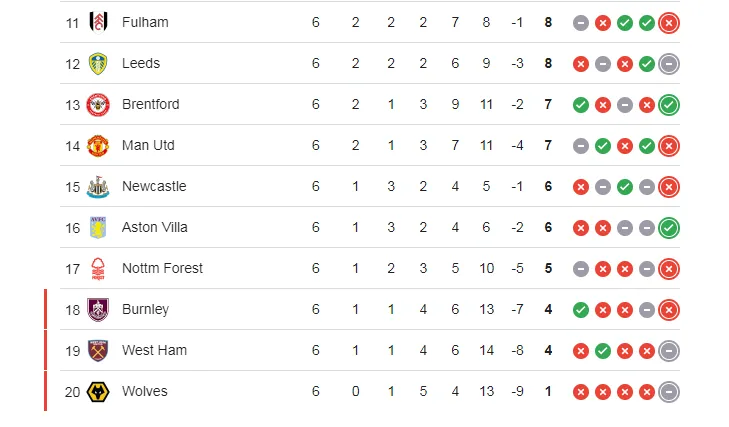Open Fulham's most recent loss result
This screenshot has width=729, height=427.
coord(669,22)
